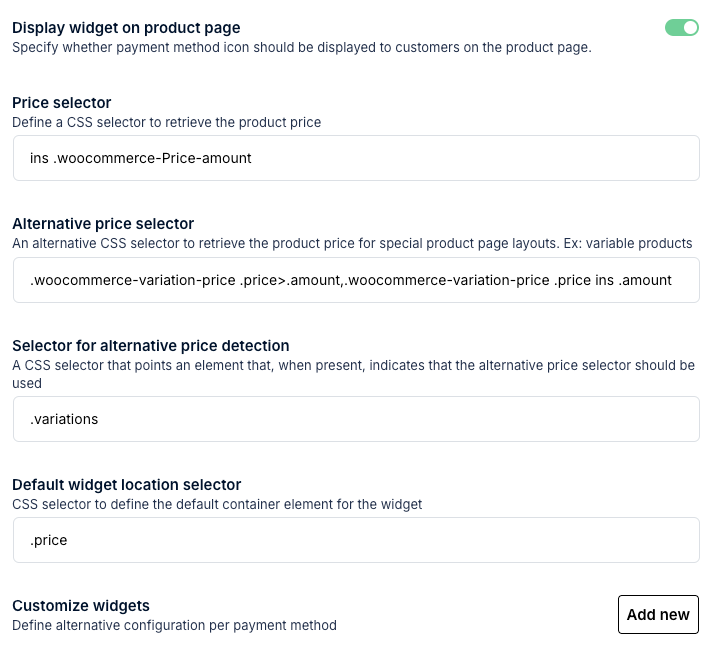The height and width of the screenshot is (659, 724).
Task: Focus the Price selector input field
Action: tap(356, 158)
